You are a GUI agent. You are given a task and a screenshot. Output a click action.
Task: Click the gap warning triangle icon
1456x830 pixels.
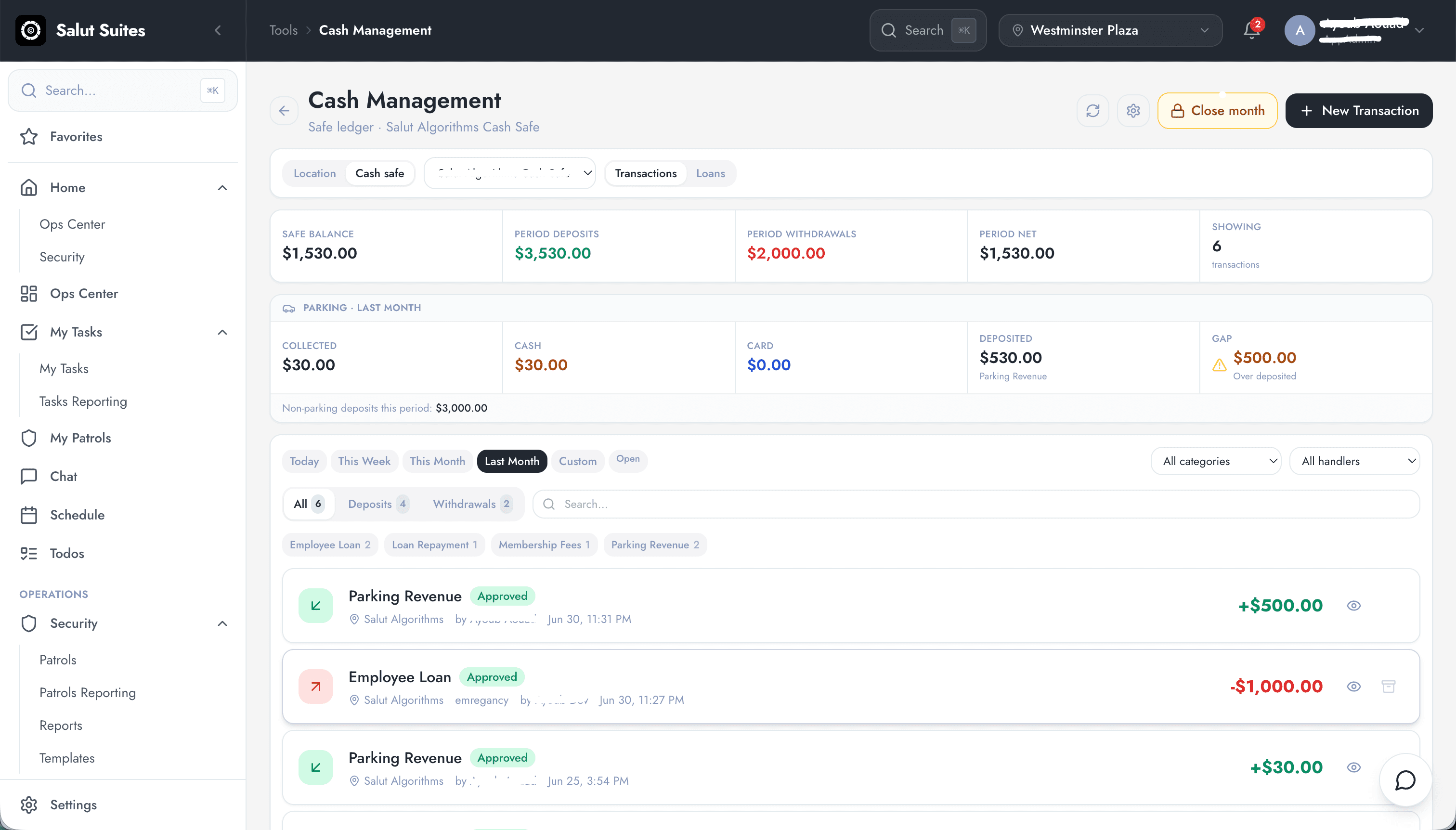click(1220, 365)
